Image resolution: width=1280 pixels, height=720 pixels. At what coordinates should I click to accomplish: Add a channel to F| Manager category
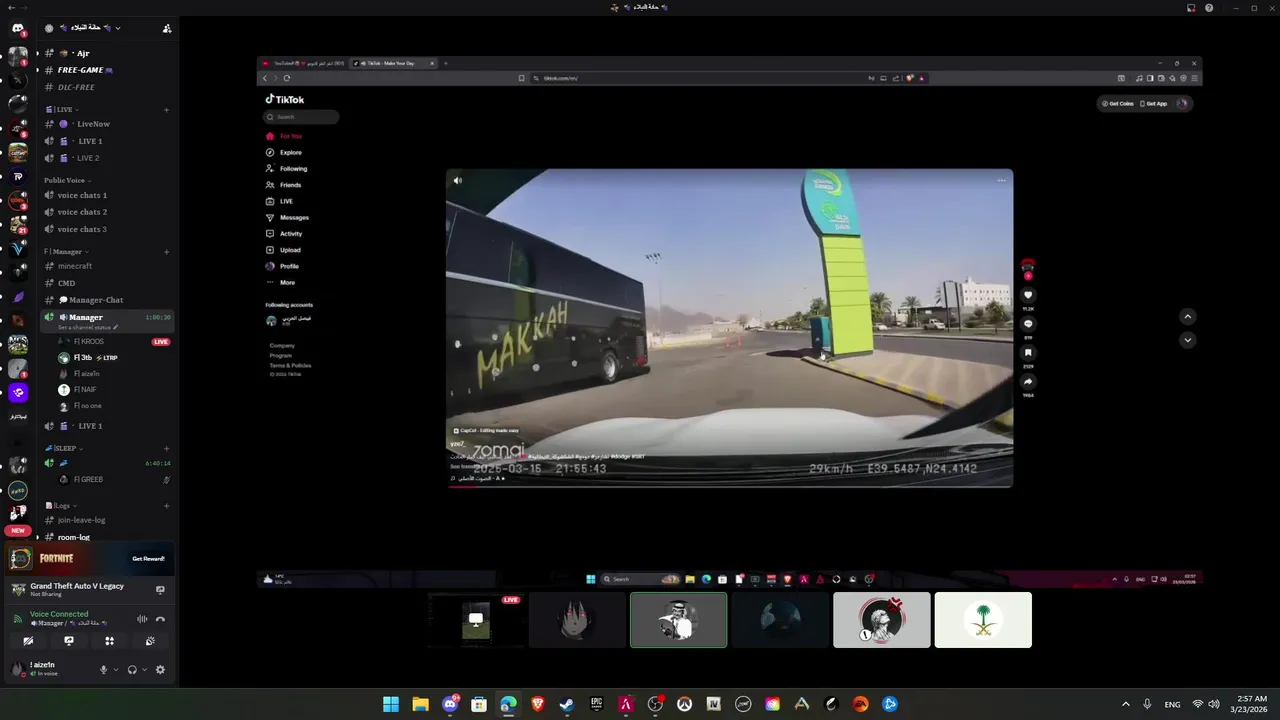point(166,252)
